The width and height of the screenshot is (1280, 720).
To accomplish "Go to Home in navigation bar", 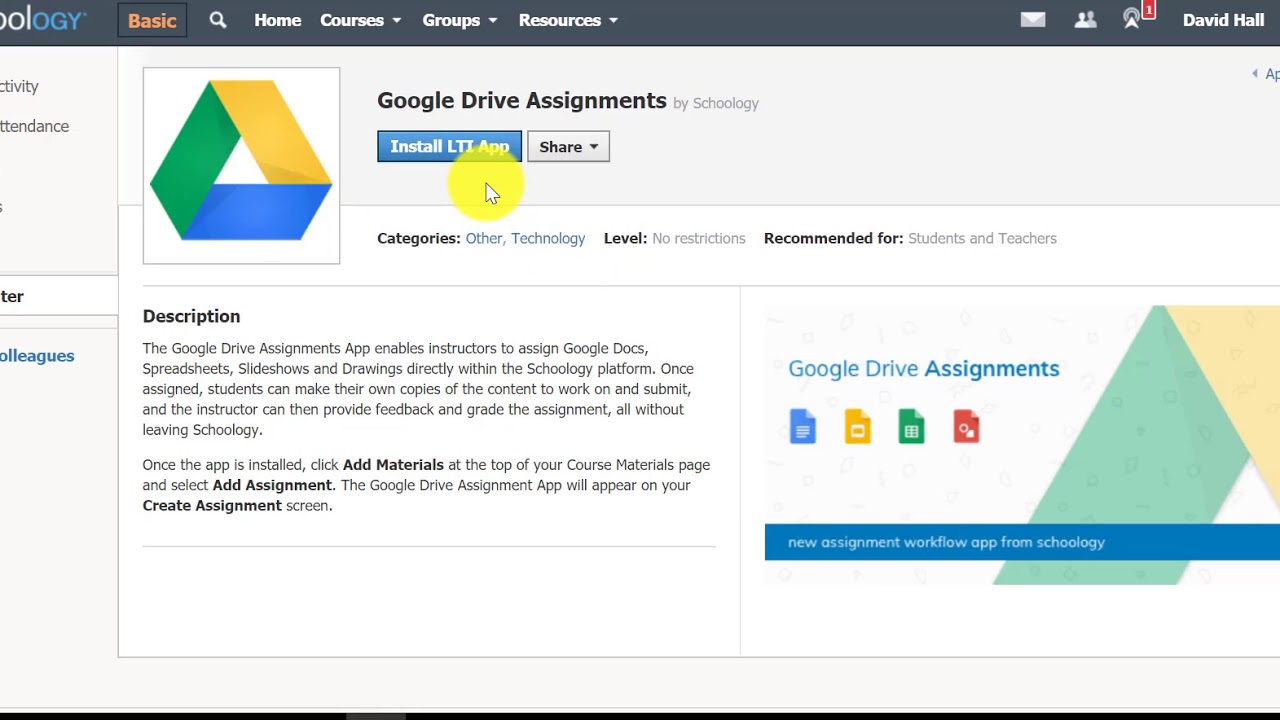I will coord(277,20).
